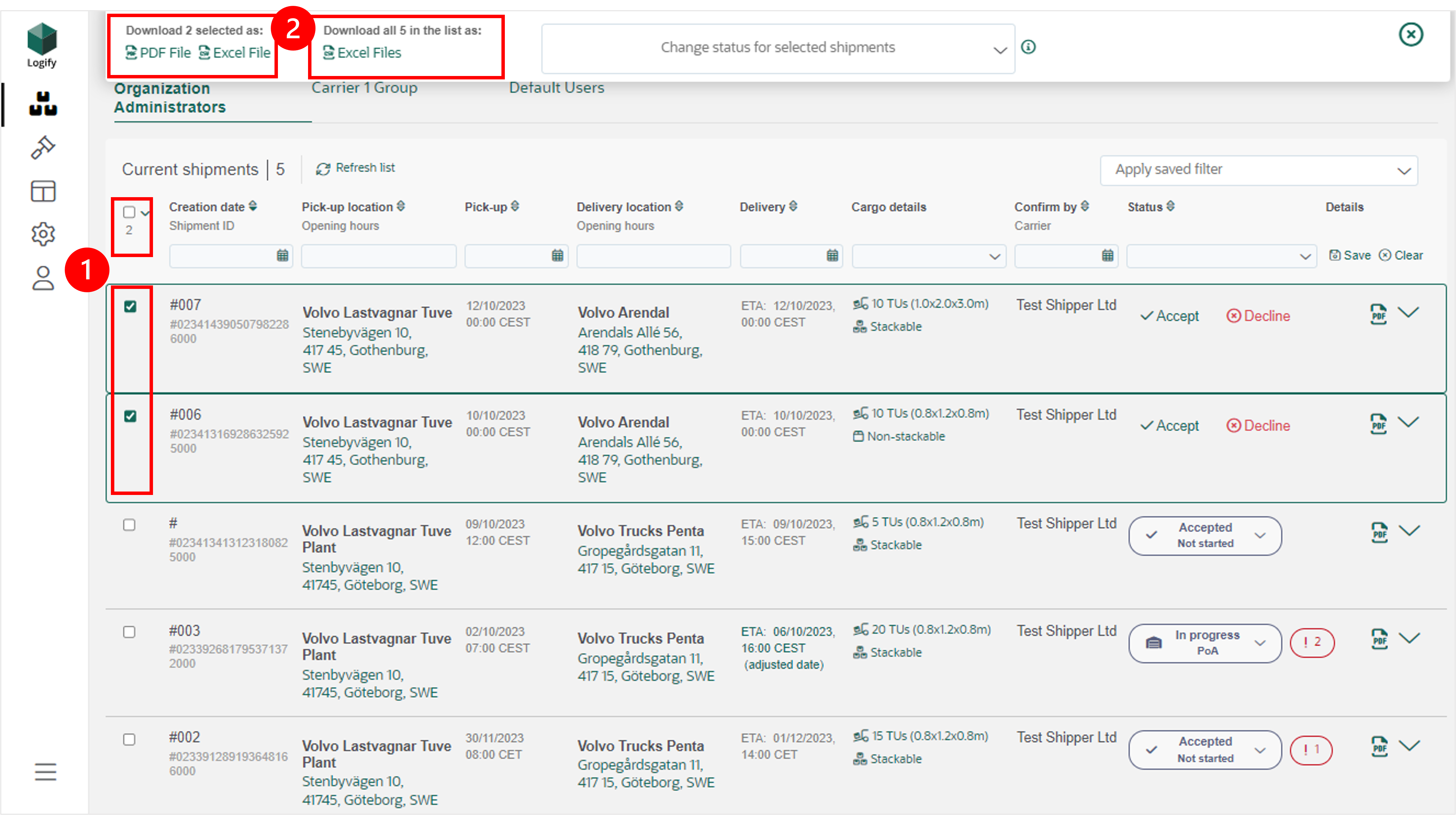
Task: Click the Pick-up location filter field
Action: 379,256
